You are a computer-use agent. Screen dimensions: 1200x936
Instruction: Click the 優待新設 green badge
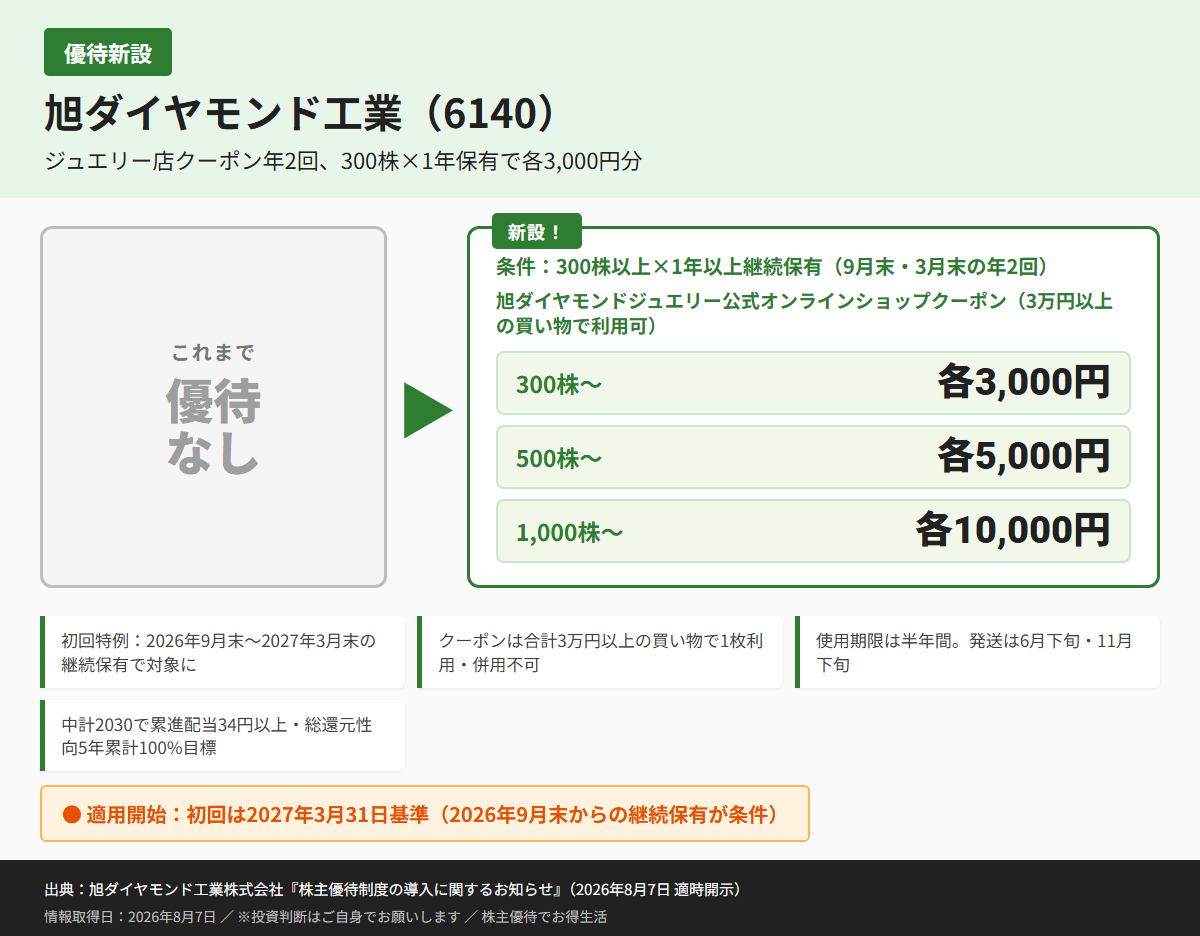pyautogui.click(x=108, y=53)
